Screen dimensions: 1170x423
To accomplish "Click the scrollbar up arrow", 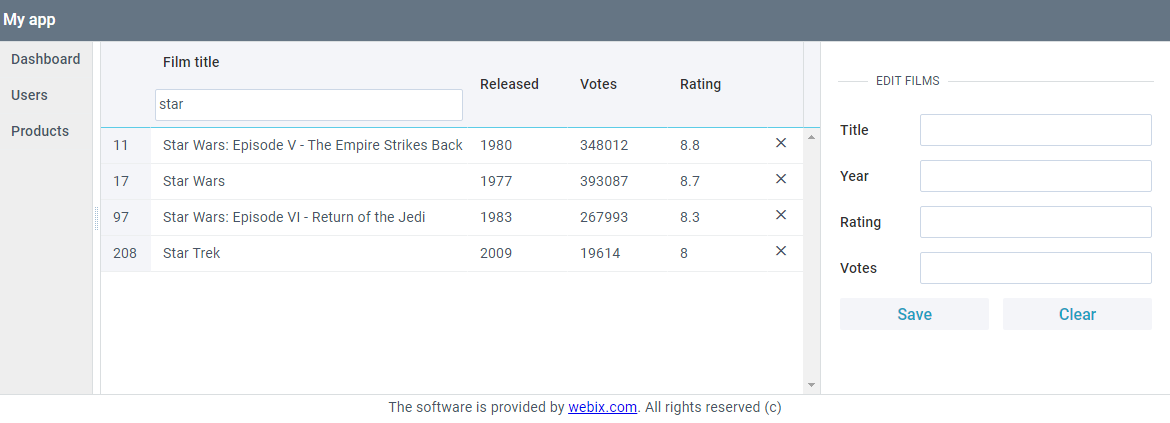I will tap(812, 137).
